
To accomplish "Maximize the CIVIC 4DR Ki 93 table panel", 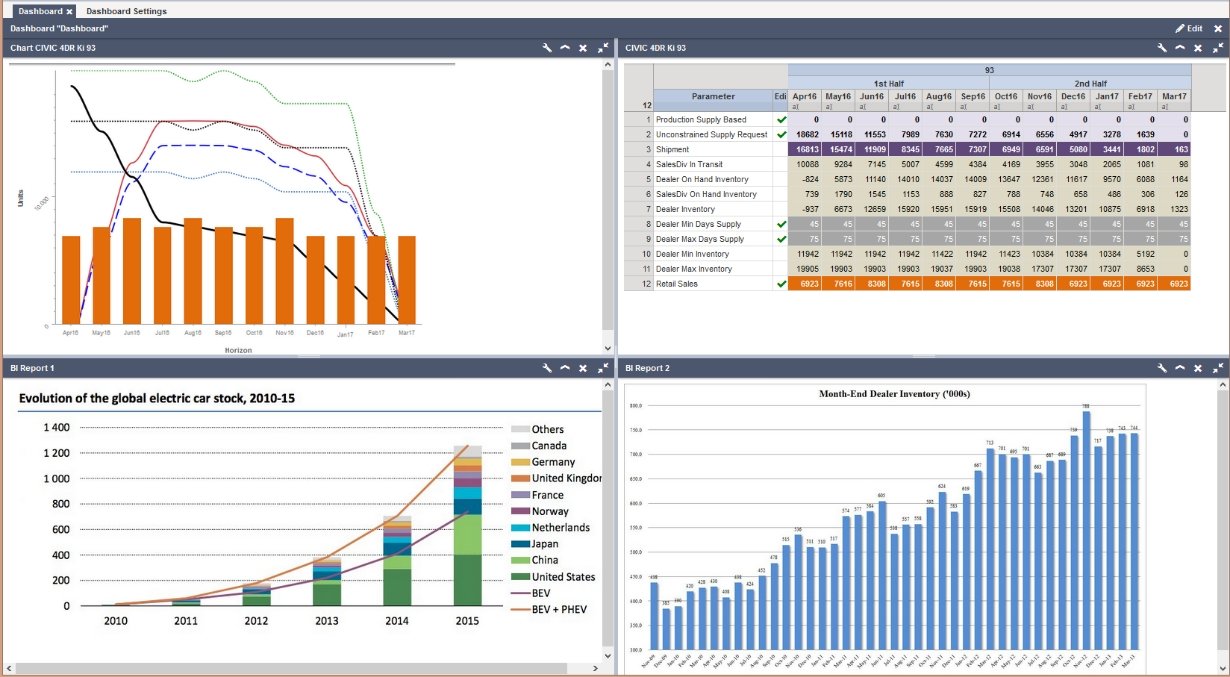I will click(1218, 48).
